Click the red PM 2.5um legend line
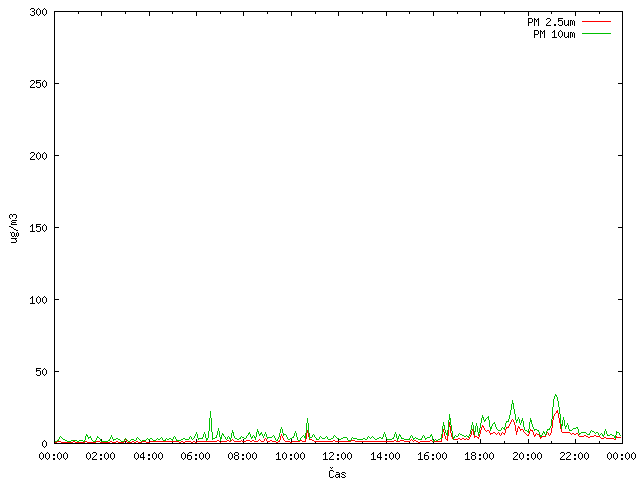This screenshot has width=640, height=480. pyautogui.click(x=596, y=22)
